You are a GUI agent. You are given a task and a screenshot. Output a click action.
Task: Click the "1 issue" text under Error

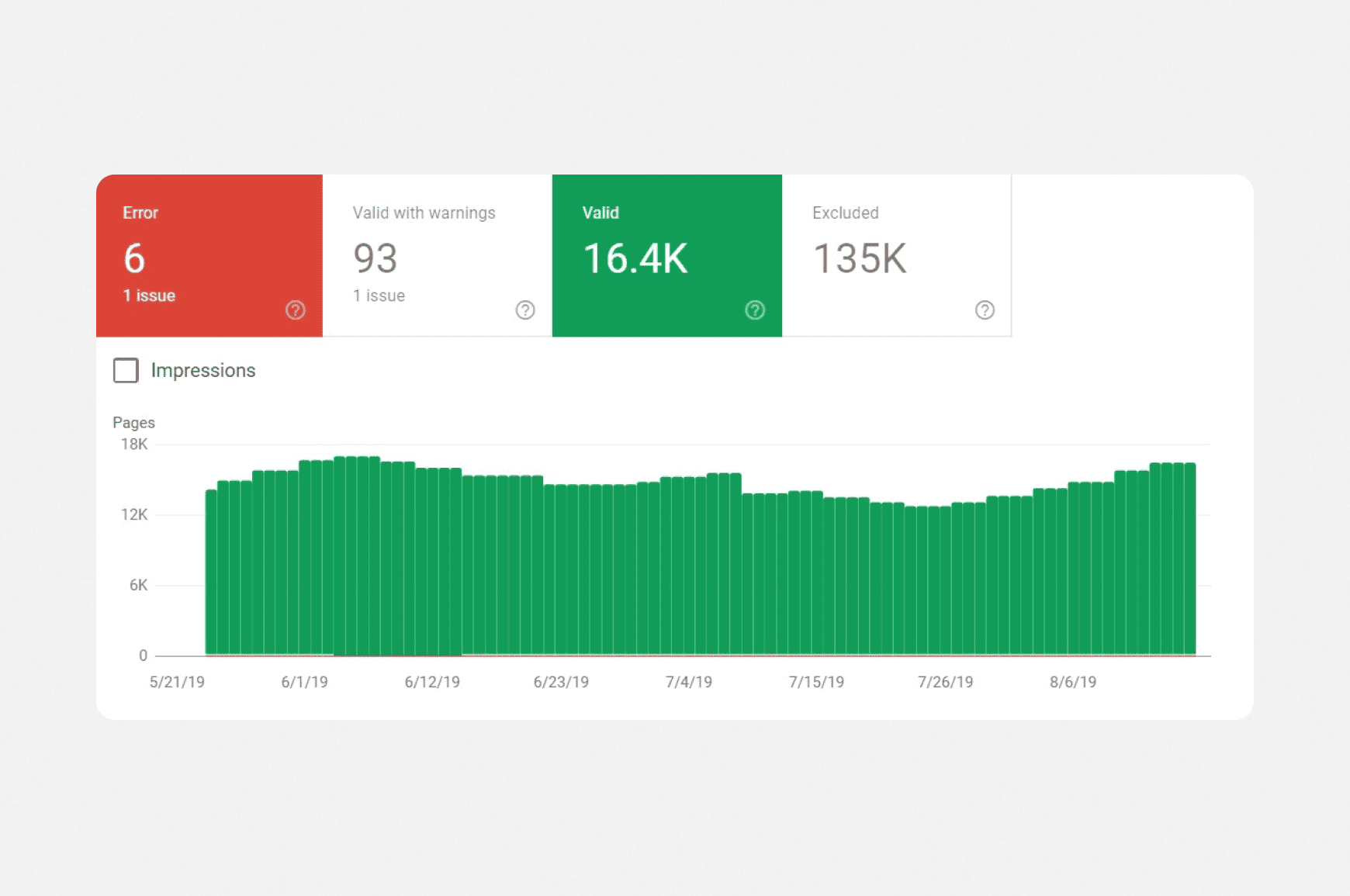click(x=149, y=296)
